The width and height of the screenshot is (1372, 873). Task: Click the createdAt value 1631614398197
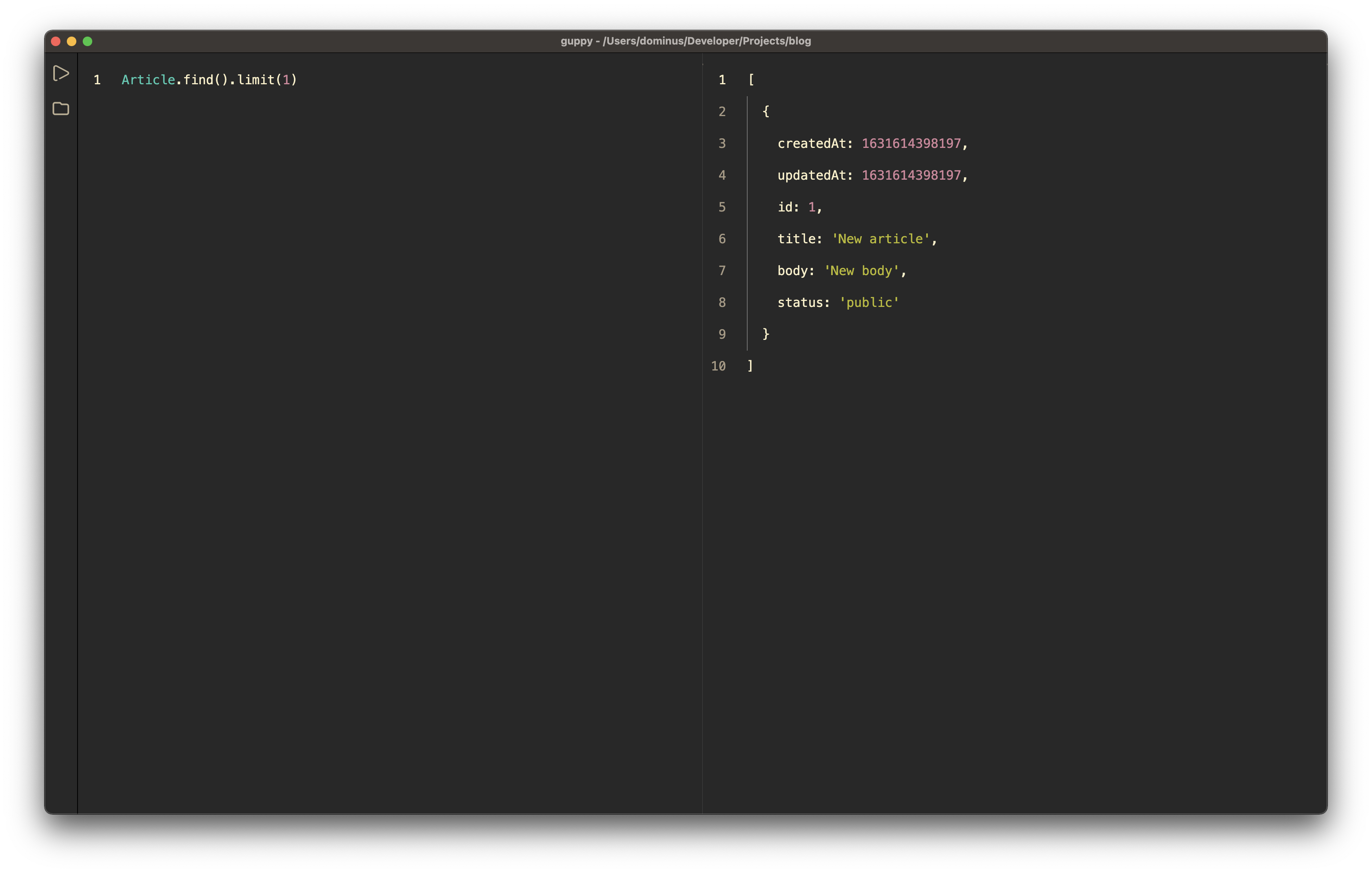pyautogui.click(x=911, y=144)
